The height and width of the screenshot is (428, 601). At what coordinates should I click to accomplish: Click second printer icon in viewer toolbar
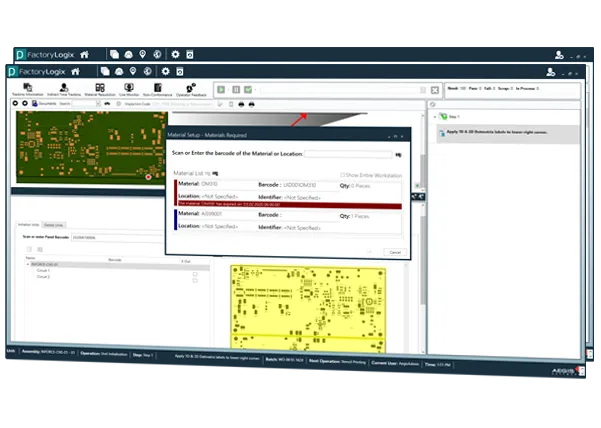[251, 104]
